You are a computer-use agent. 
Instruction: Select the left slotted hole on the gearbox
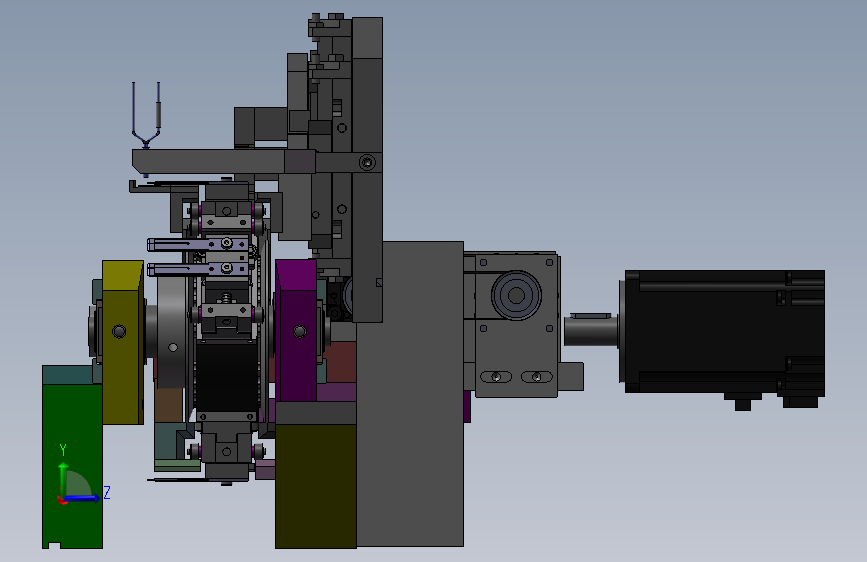point(496,377)
